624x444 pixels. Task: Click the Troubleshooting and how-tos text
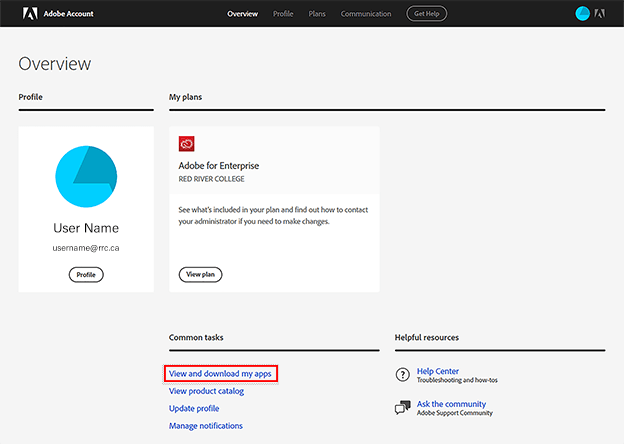coord(457,380)
